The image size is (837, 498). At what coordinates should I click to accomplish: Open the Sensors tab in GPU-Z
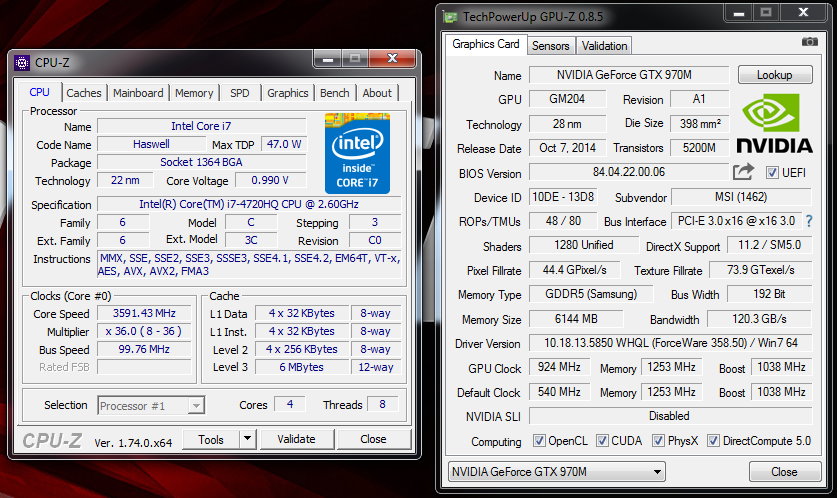[550, 46]
